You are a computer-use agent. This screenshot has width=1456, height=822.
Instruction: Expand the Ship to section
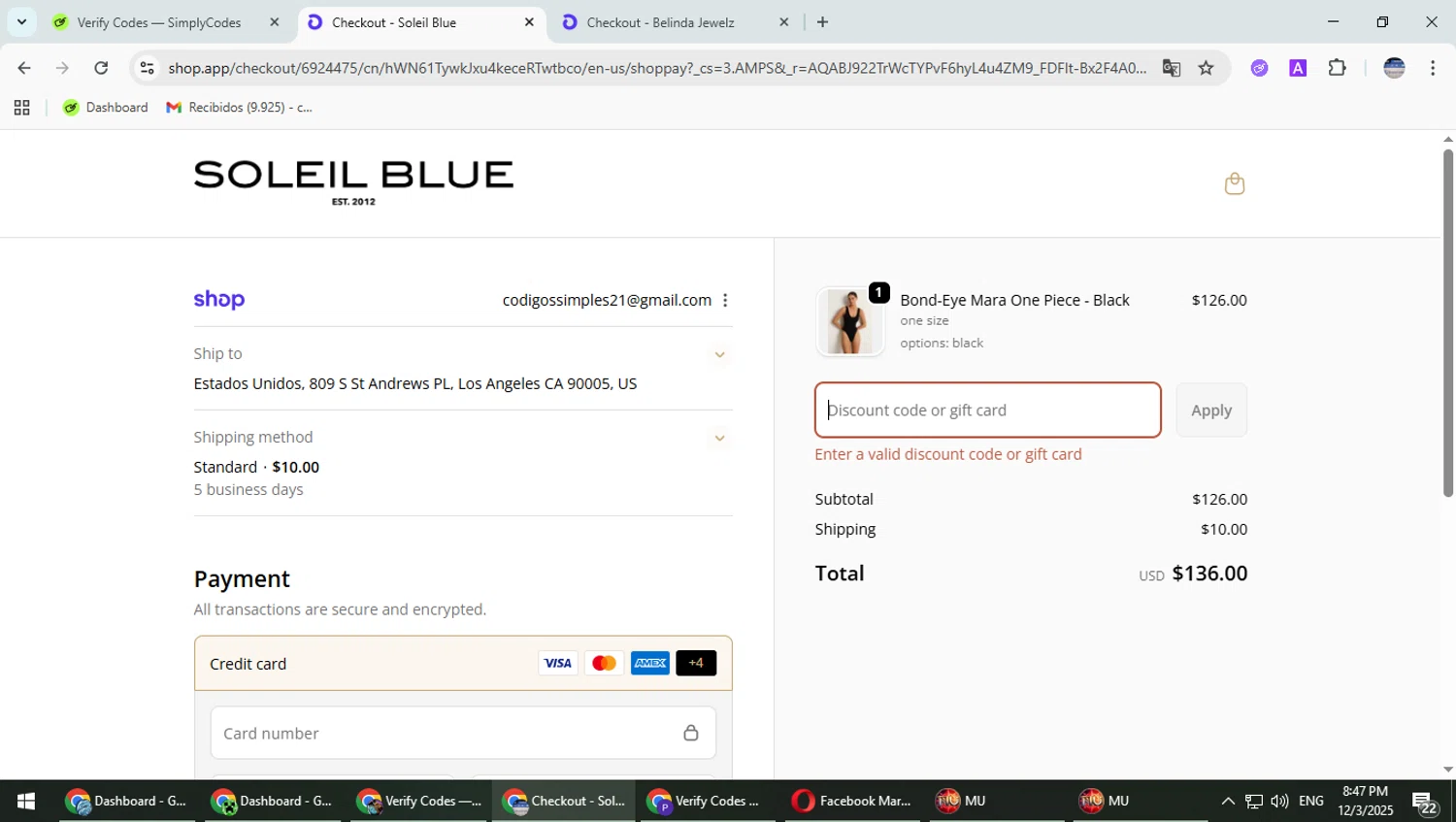pos(719,354)
